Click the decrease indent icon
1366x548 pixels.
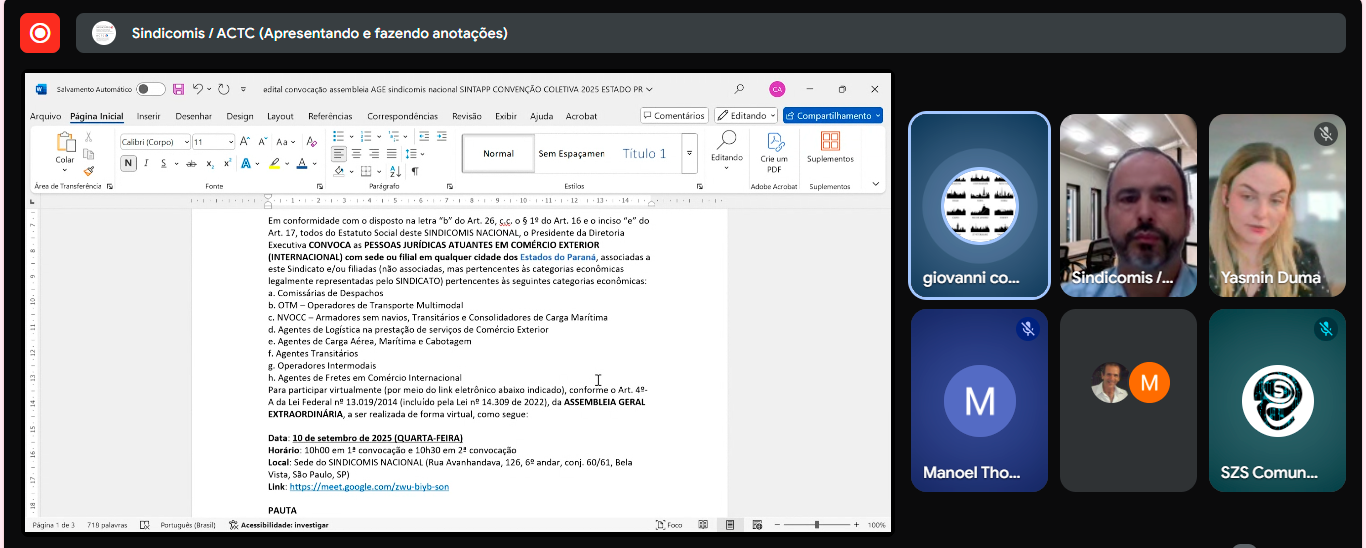click(423, 136)
